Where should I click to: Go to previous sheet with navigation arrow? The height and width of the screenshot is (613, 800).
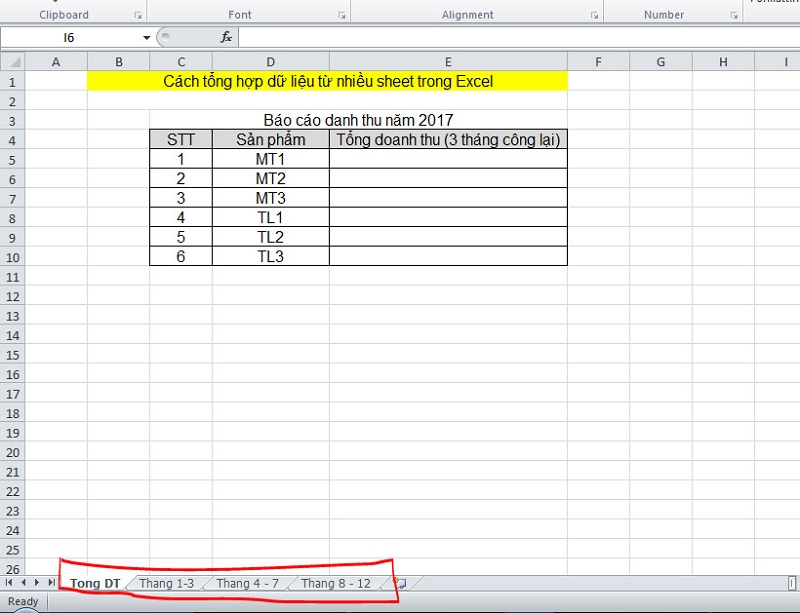point(23,582)
